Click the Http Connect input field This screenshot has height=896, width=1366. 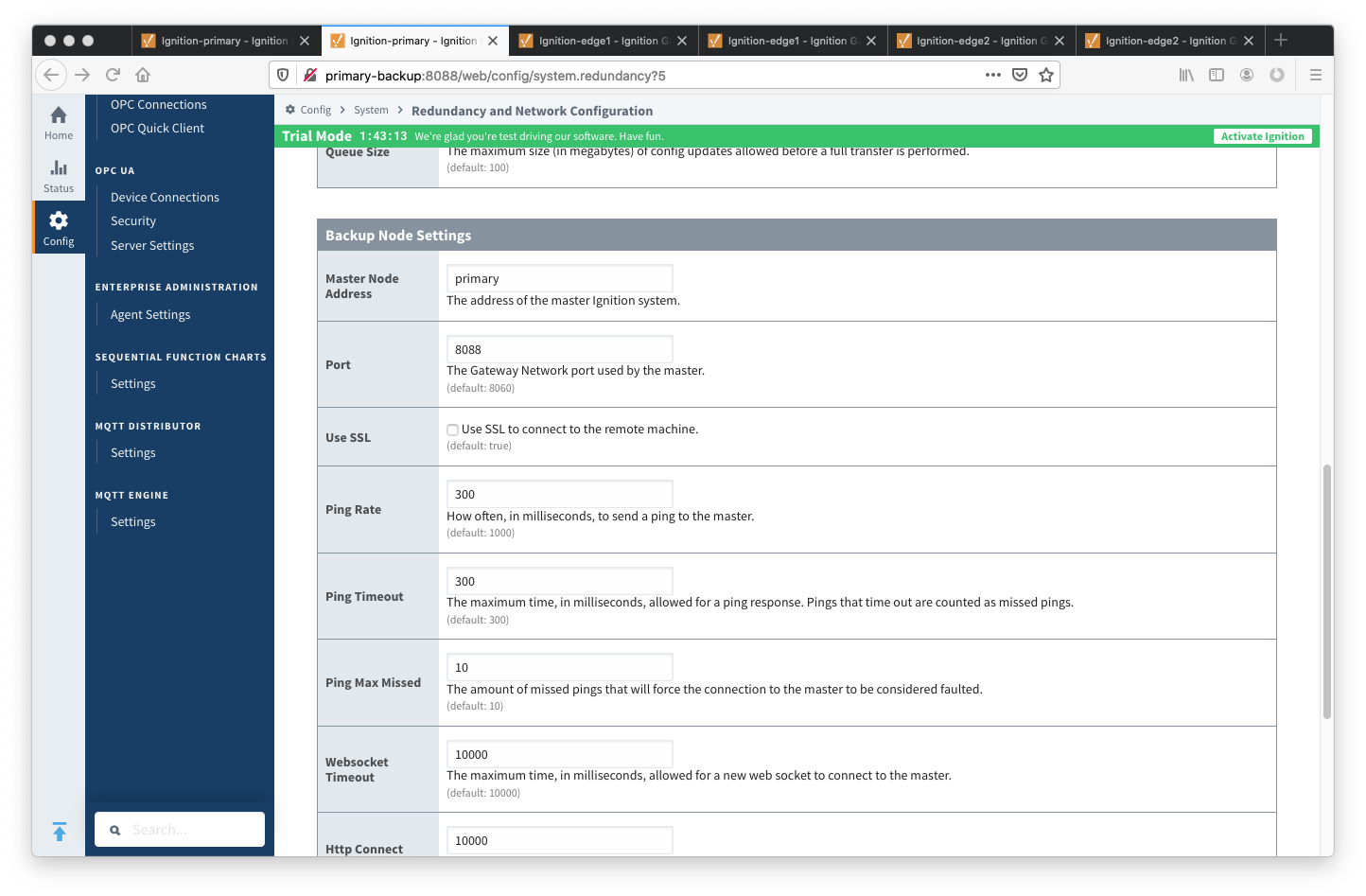click(x=560, y=840)
